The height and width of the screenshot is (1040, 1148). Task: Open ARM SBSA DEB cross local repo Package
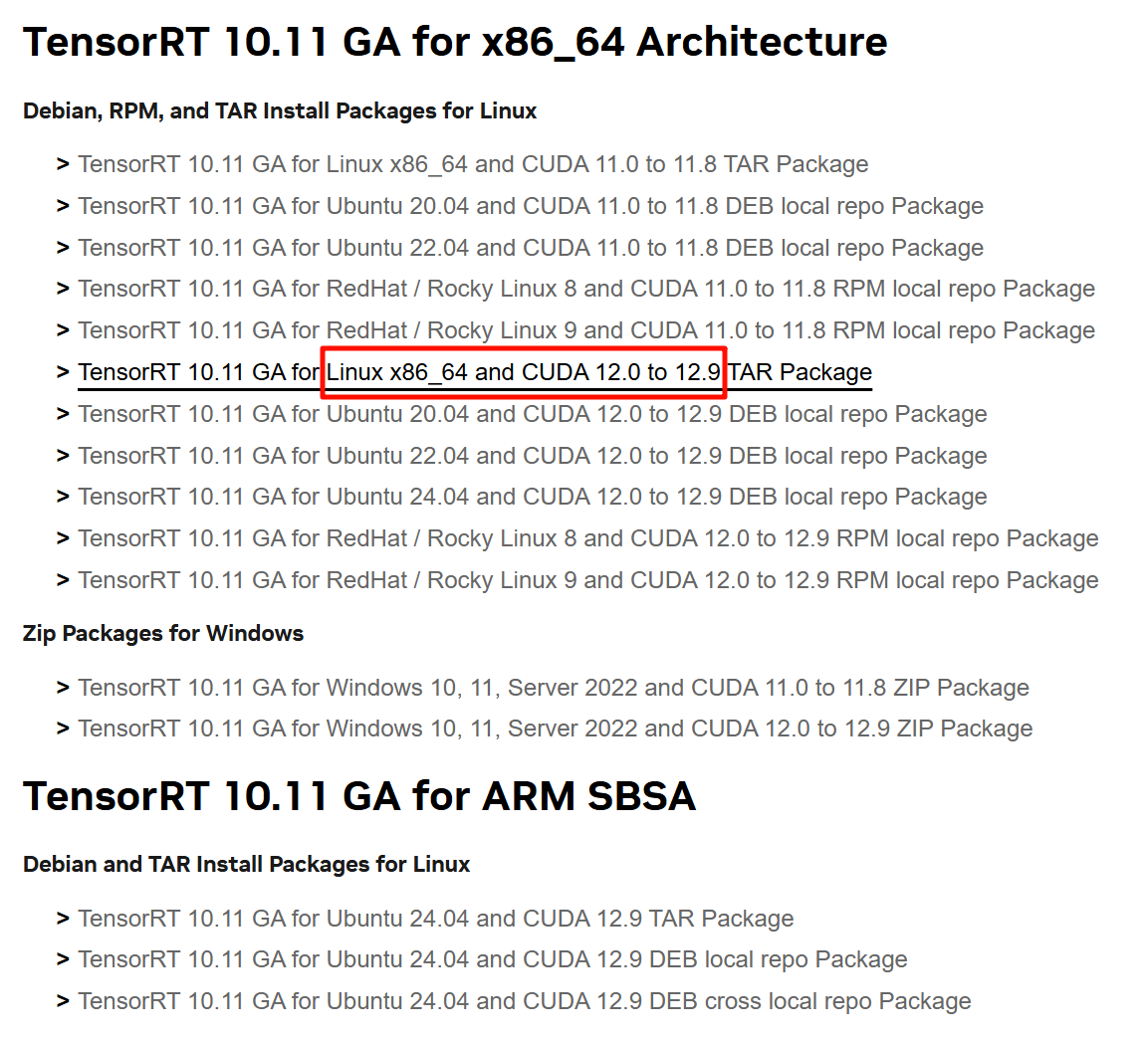pos(524,1001)
